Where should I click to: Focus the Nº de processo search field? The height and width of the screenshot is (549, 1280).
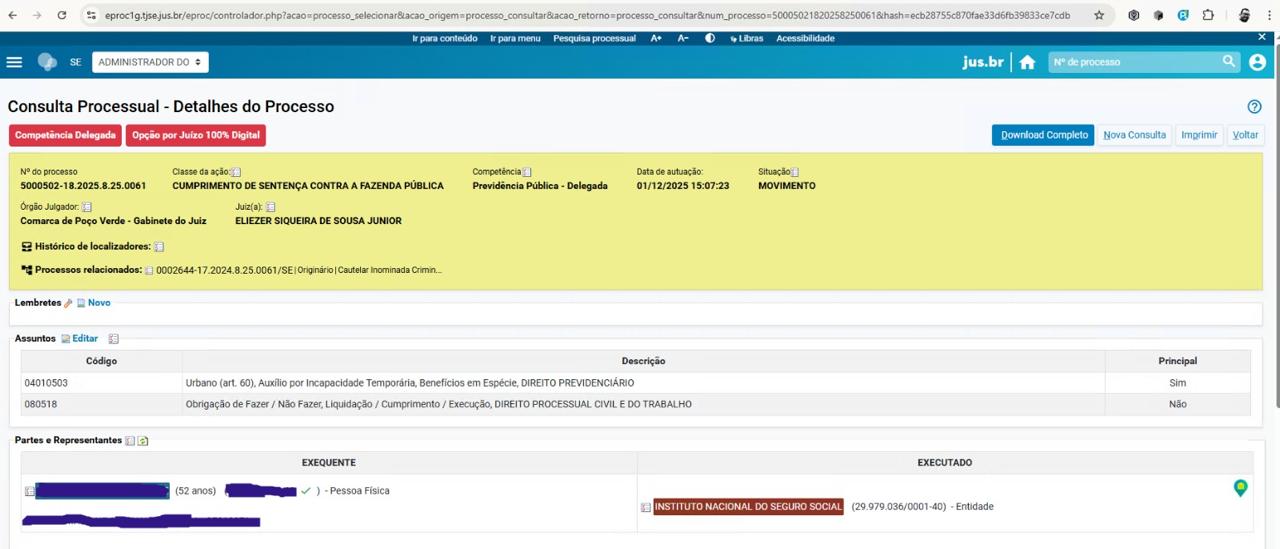click(x=1135, y=62)
